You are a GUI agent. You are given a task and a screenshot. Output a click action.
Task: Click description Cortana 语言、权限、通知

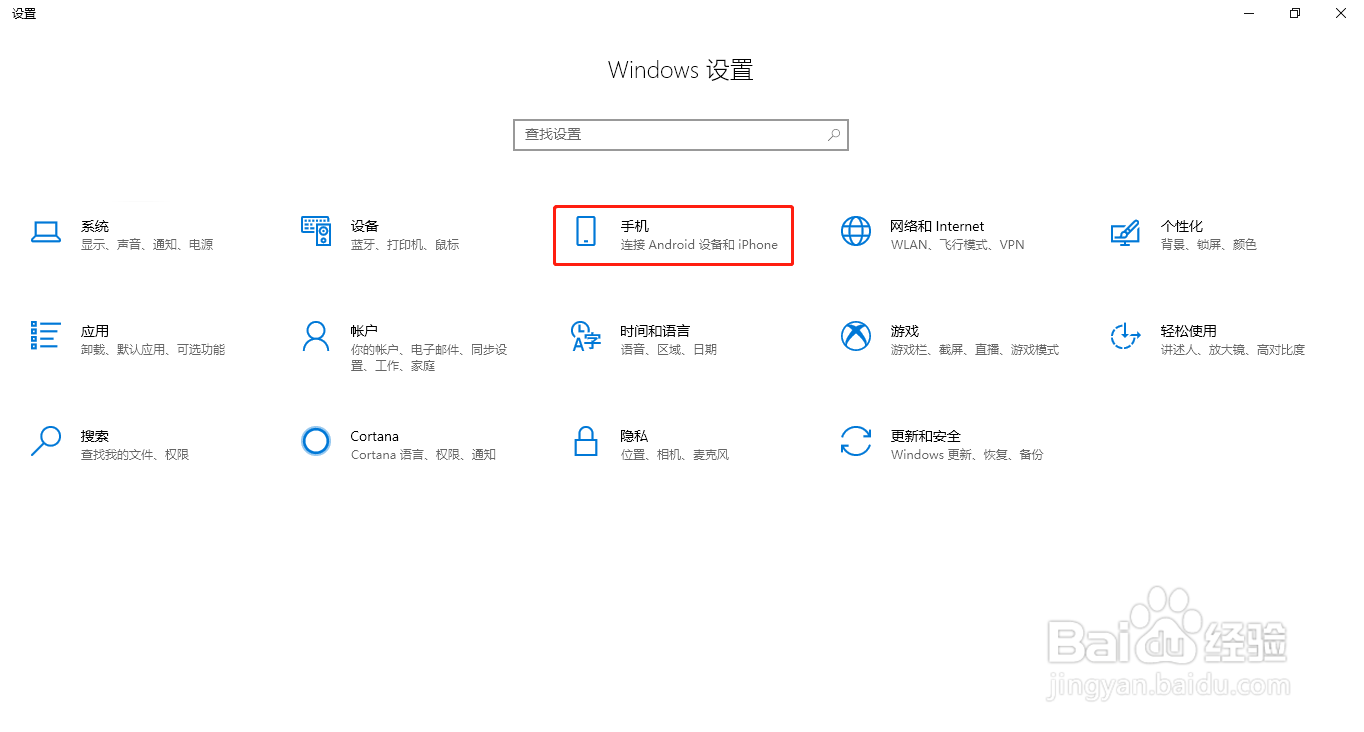click(x=423, y=455)
